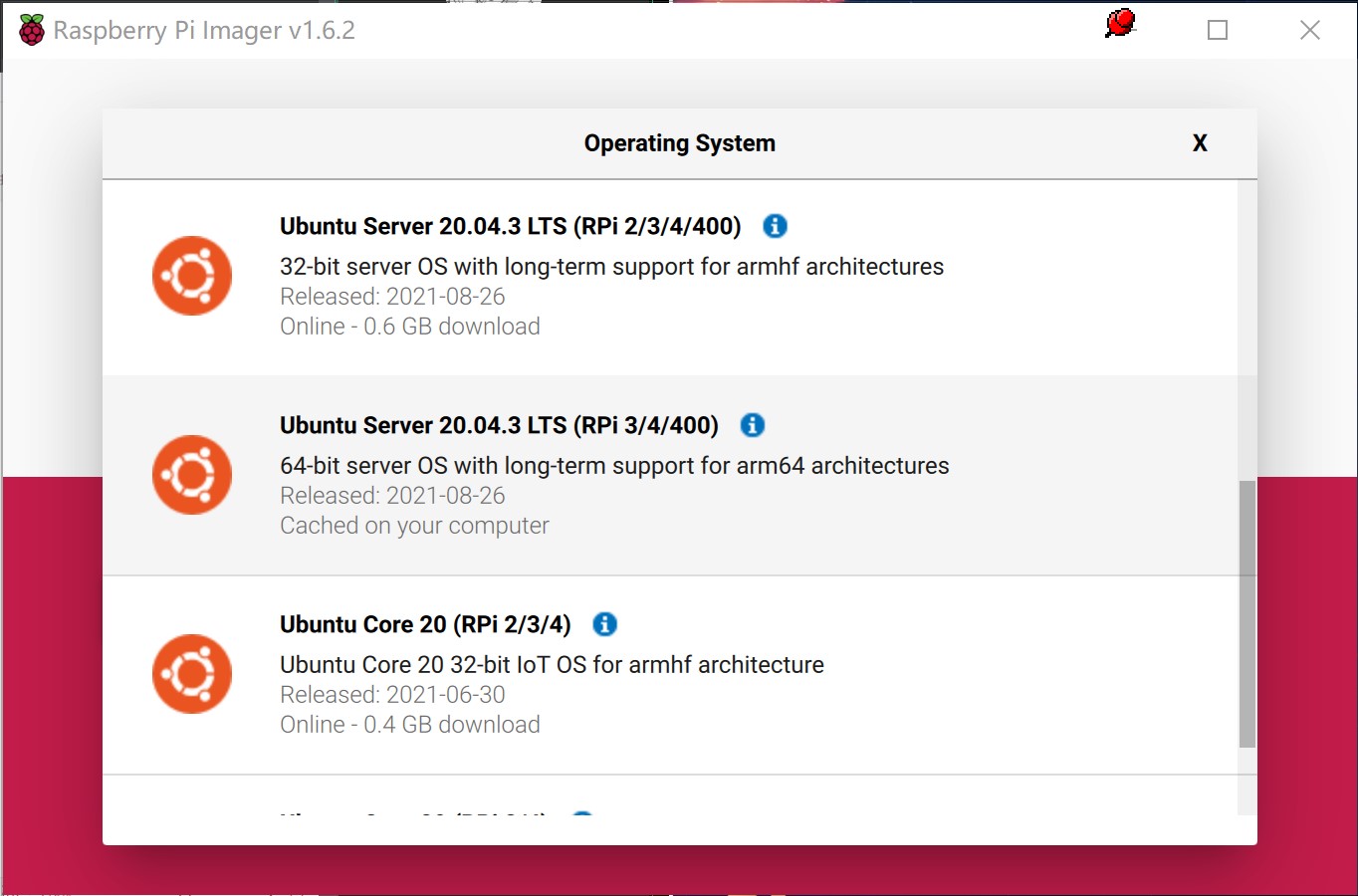The width and height of the screenshot is (1358, 896).
Task: Click the 'Operating System' dialog title
Action: pos(679,142)
